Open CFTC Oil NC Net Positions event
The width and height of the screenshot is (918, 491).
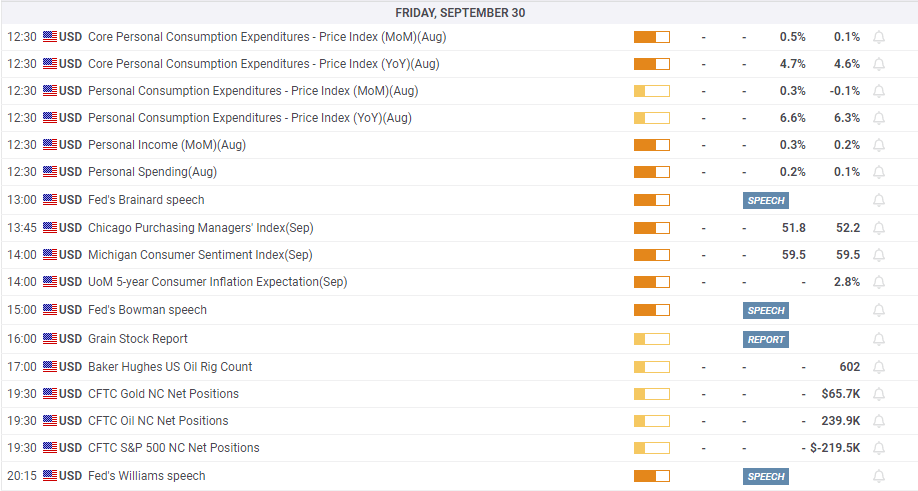pyautogui.click(x=158, y=421)
